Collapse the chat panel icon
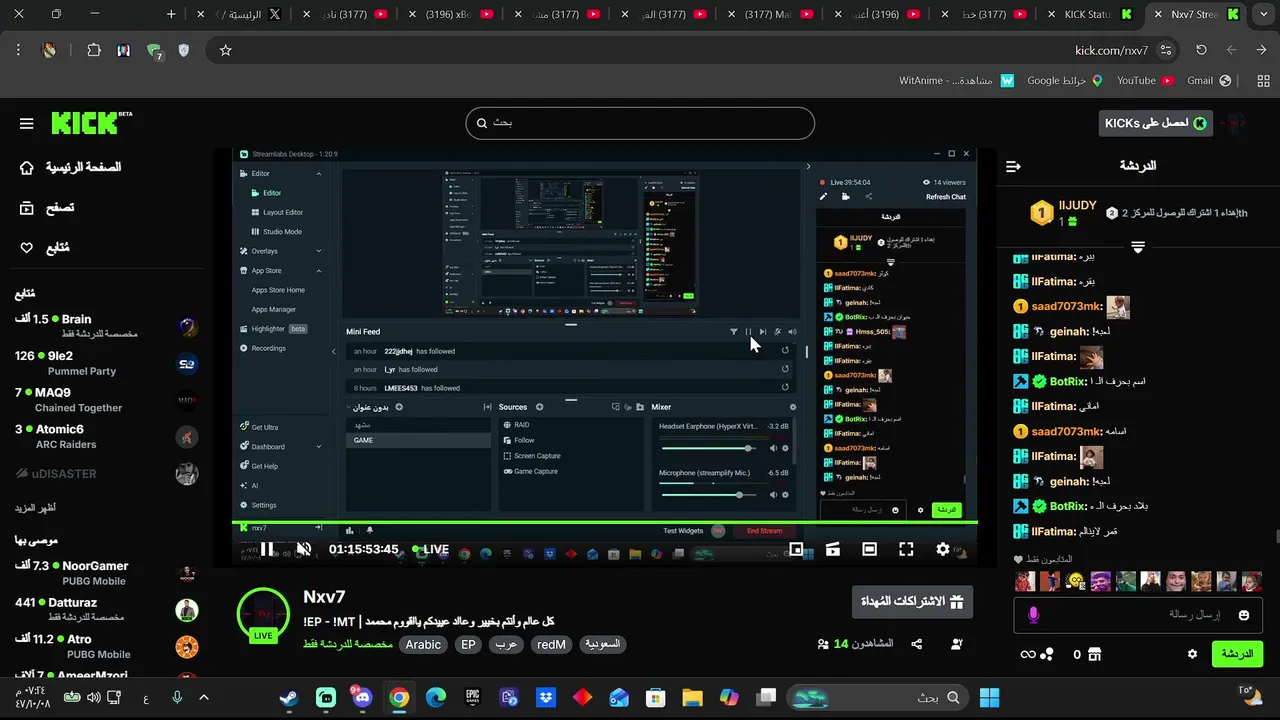 pyautogui.click(x=1013, y=166)
